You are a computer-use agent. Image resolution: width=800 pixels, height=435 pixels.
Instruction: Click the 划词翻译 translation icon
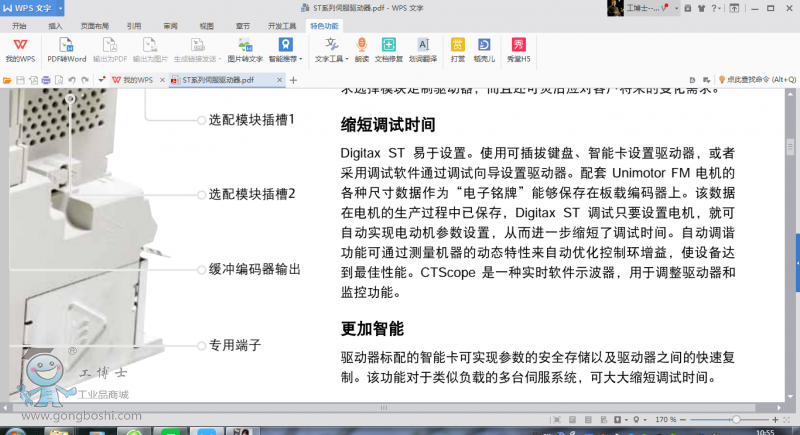tap(423, 45)
